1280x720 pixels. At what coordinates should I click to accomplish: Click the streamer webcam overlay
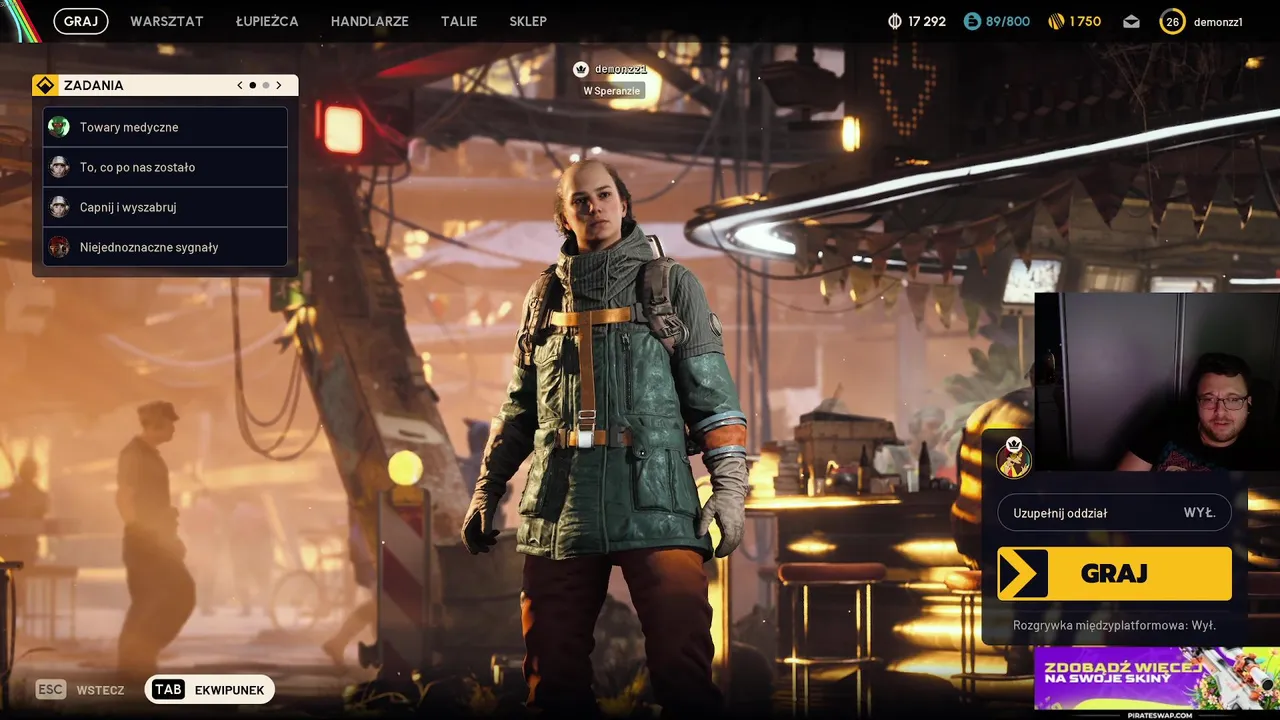[1157, 381]
